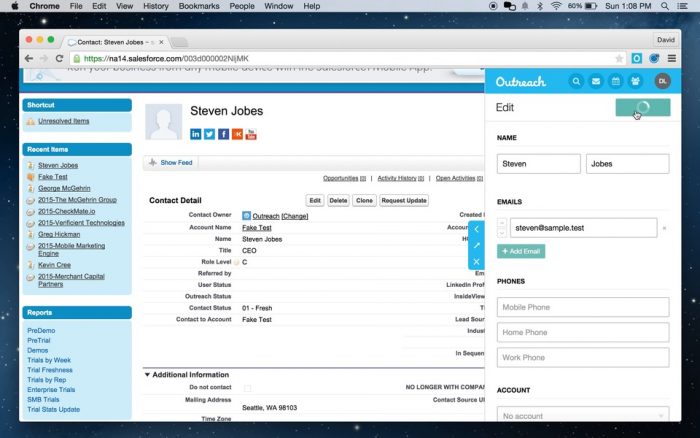The image size is (700, 438).
Task: Click the Work Phone field
Action: 583,358
